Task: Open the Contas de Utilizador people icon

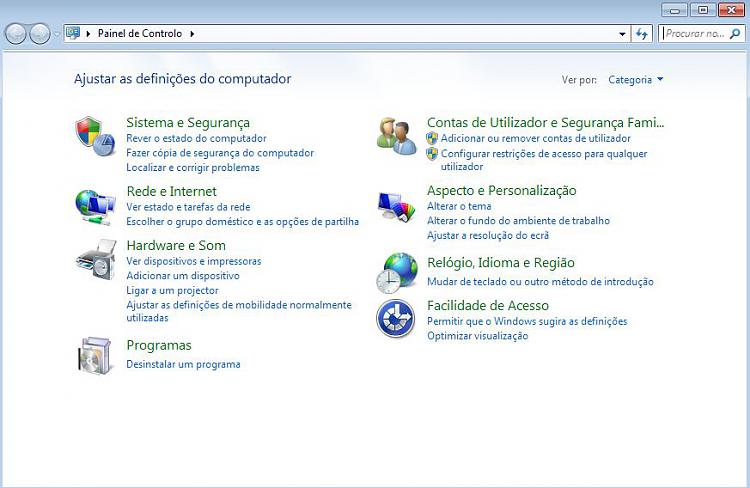Action: click(396, 136)
